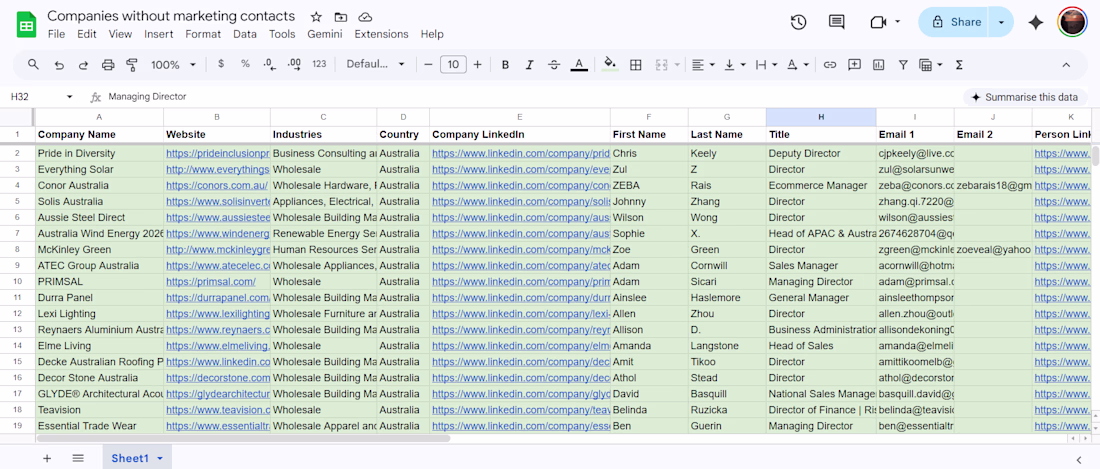Decrease decimal places
Image resolution: width=1100 pixels, height=469 pixels.
tap(269, 64)
